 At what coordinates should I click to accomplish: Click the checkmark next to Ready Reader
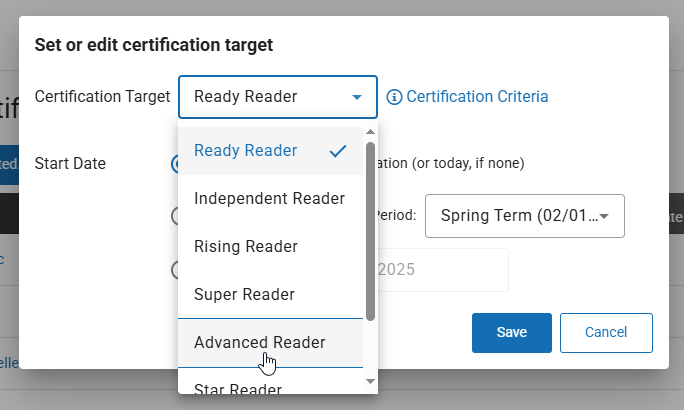(x=338, y=151)
